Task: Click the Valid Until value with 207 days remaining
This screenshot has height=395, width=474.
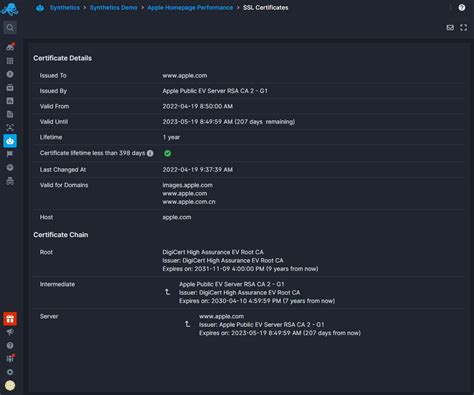Action: 229,122
